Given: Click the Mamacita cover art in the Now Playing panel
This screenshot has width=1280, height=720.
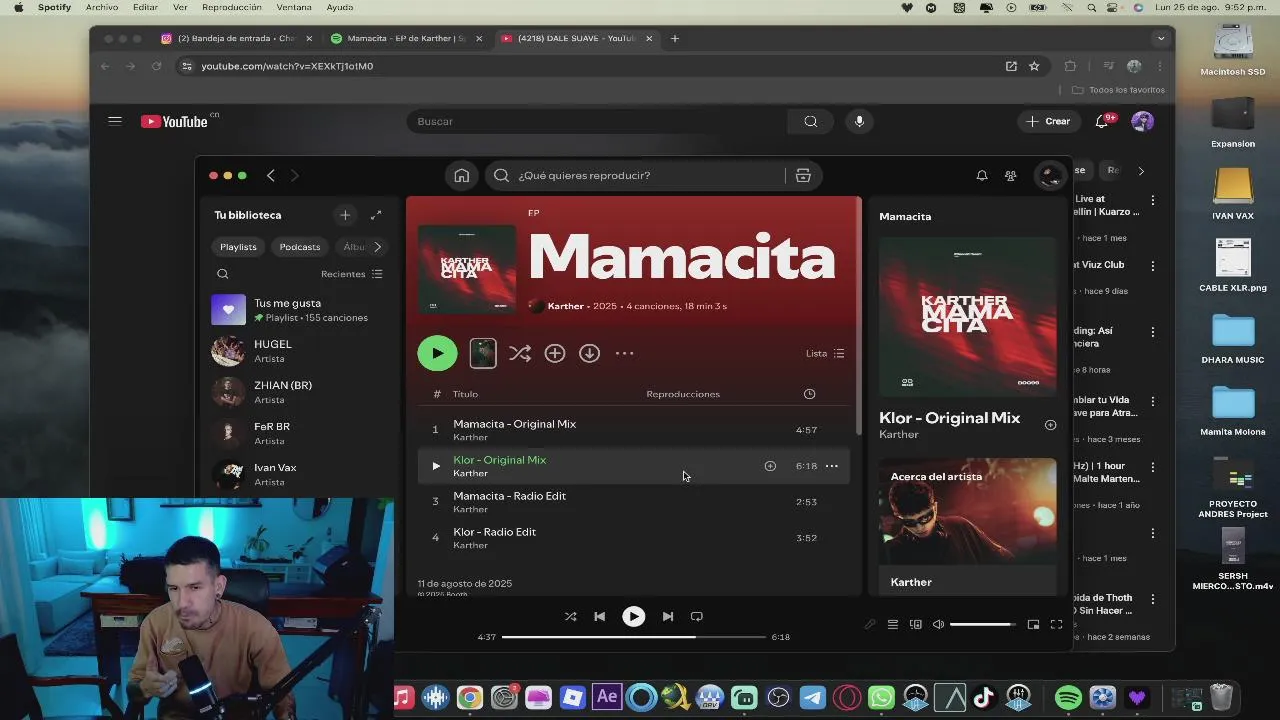Looking at the screenshot, I should pos(967,317).
